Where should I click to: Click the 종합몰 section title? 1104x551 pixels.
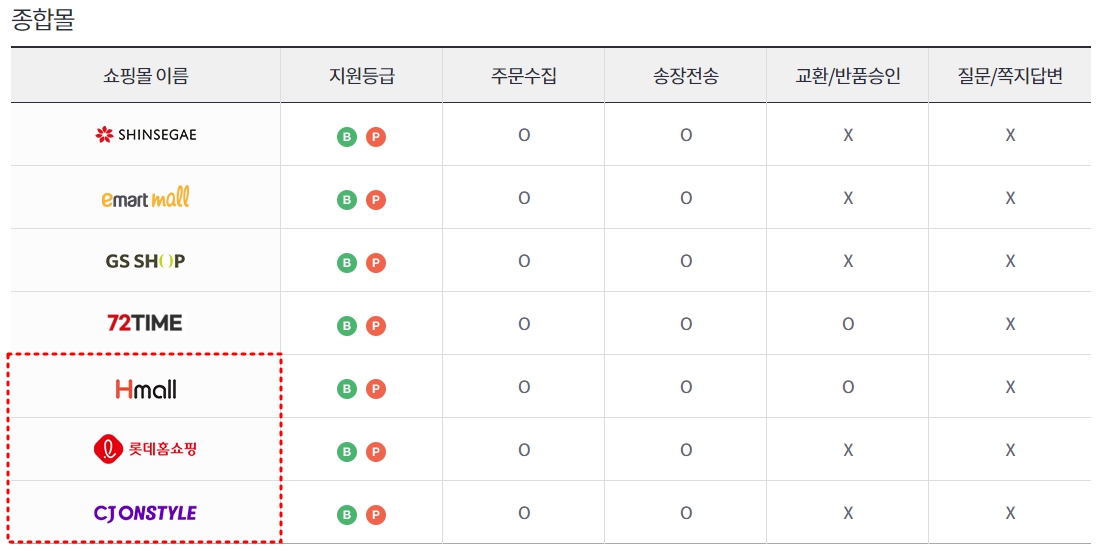coord(43,20)
